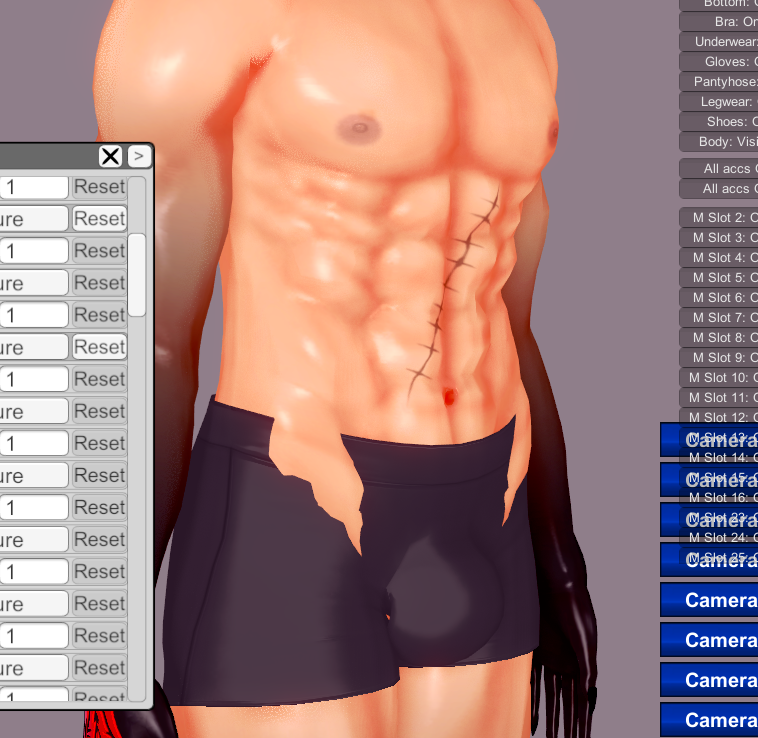This screenshot has width=758, height=738.
Task: Toggle the Shoes clothing state
Action: 719,121
